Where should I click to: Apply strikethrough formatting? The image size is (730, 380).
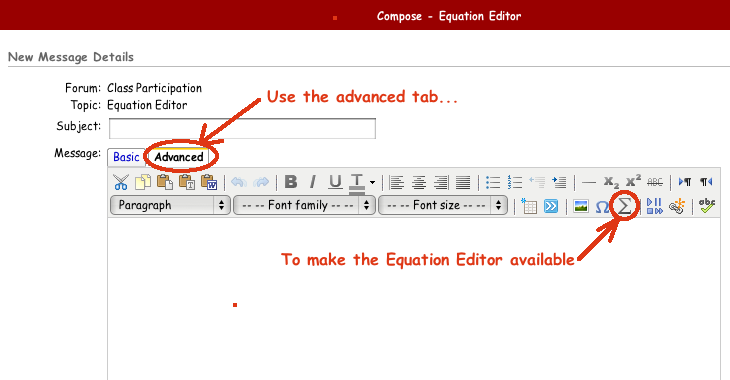pyautogui.click(x=655, y=182)
